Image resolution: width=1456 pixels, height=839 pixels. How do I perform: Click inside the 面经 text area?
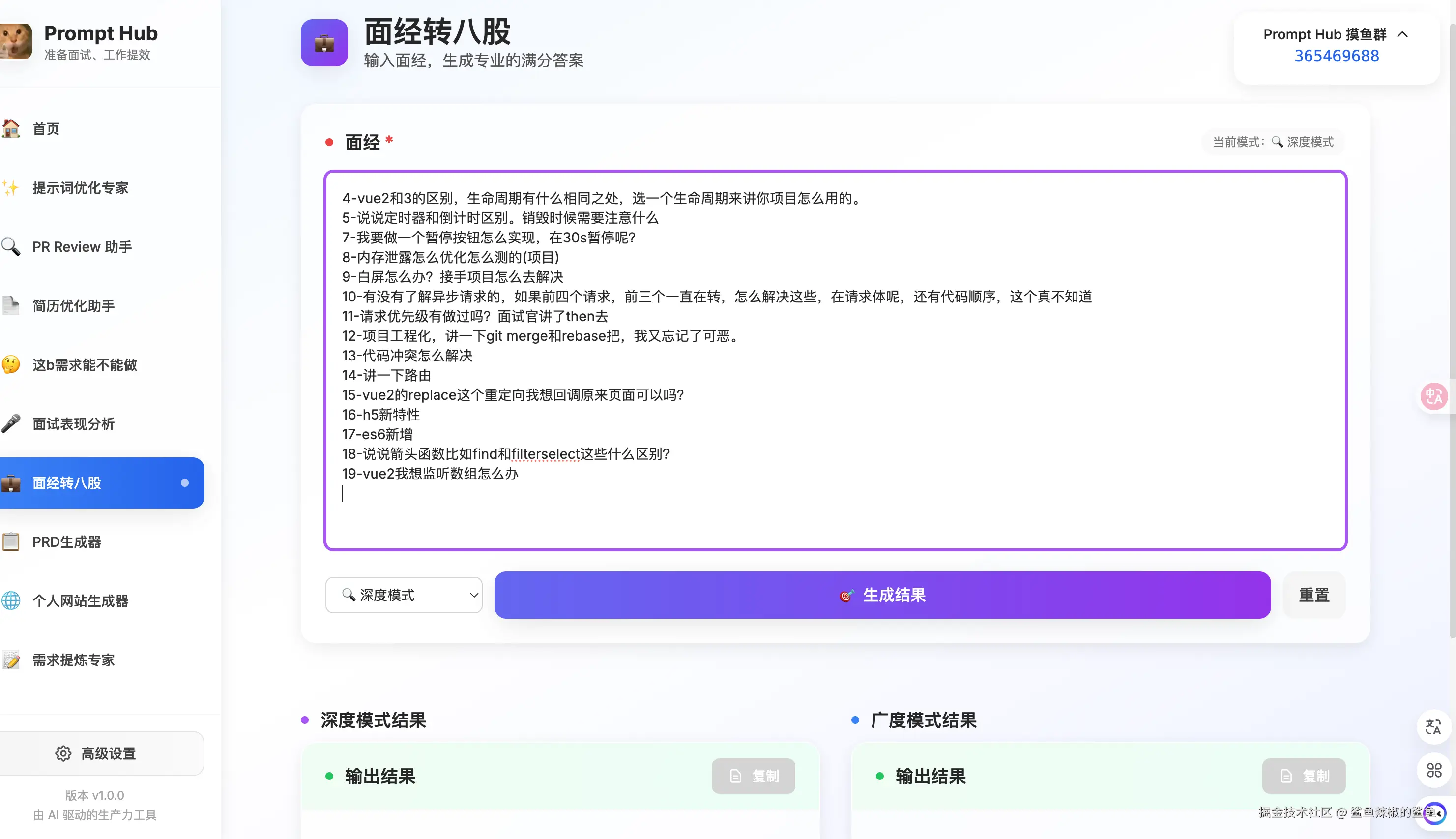pyautogui.click(x=835, y=513)
